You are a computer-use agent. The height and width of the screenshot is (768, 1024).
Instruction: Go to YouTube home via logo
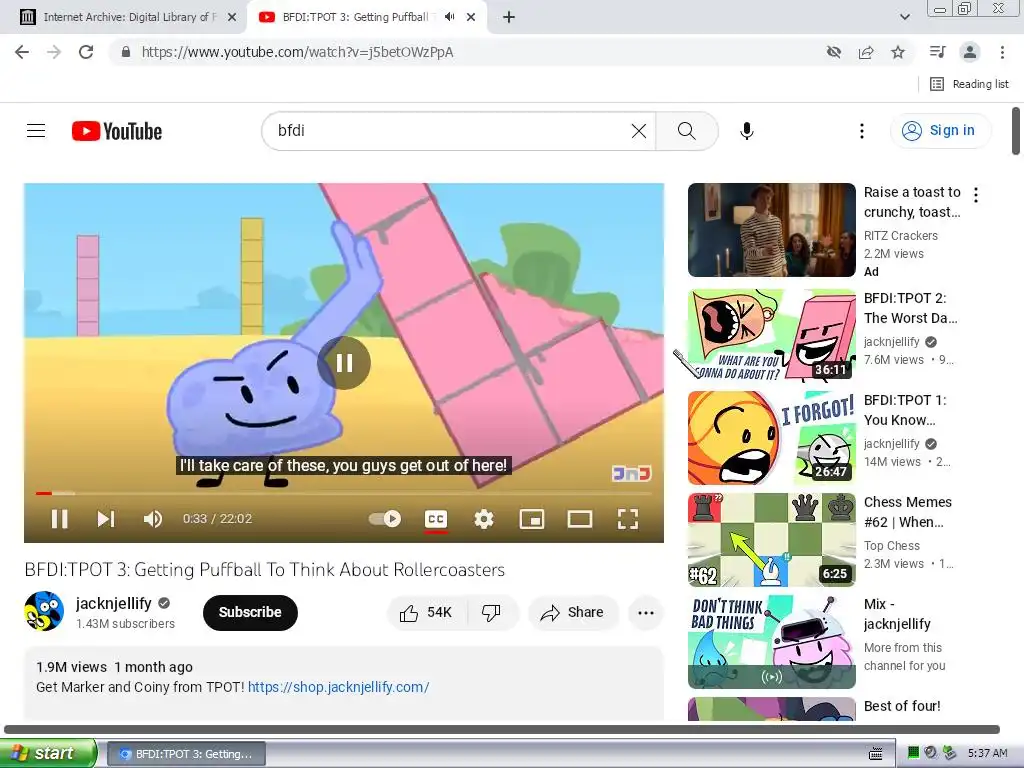pyautogui.click(x=116, y=131)
